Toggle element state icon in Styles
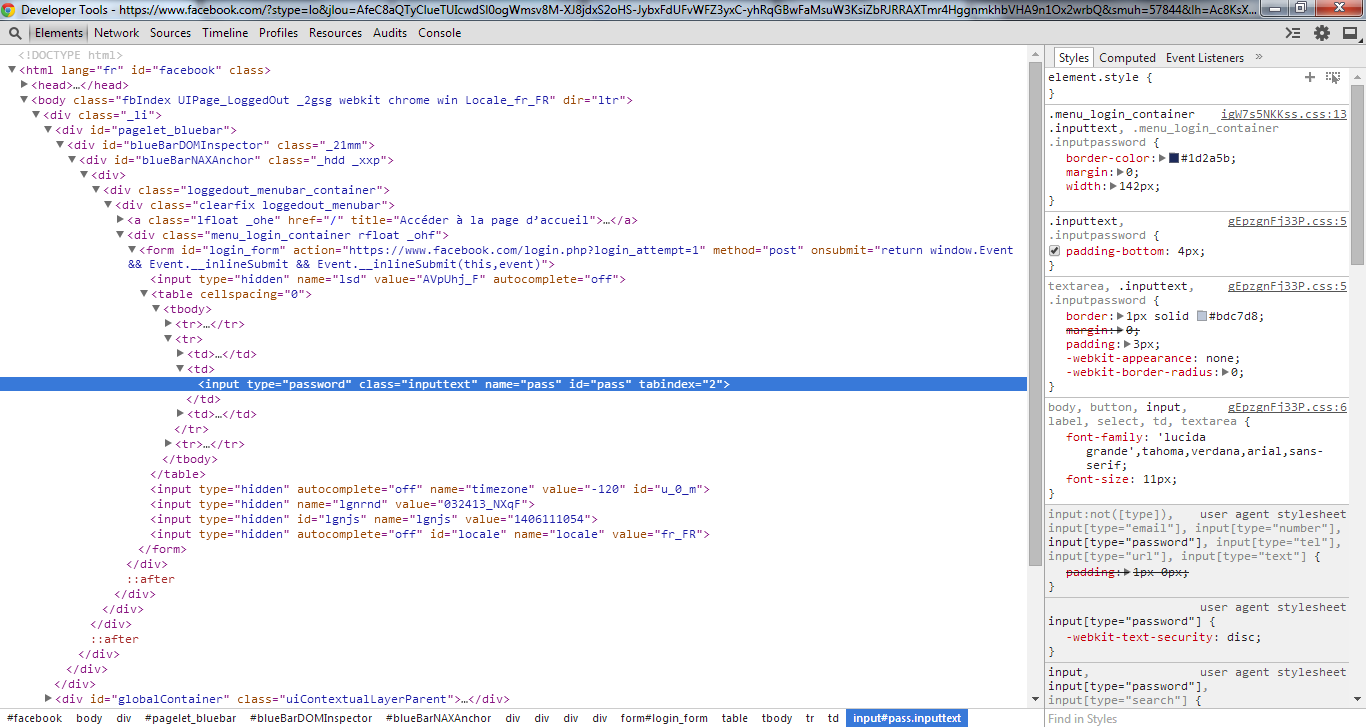The height and width of the screenshot is (727, 1366). 1333,77
